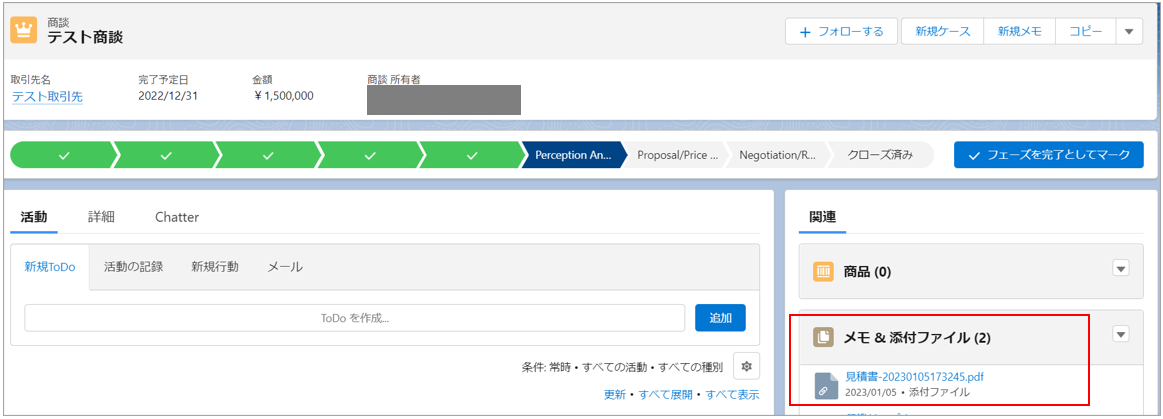Click フェーズを完了としてマーク button
The width and height of the screenshot is (1163, 419).
(x=1048, y=155)
